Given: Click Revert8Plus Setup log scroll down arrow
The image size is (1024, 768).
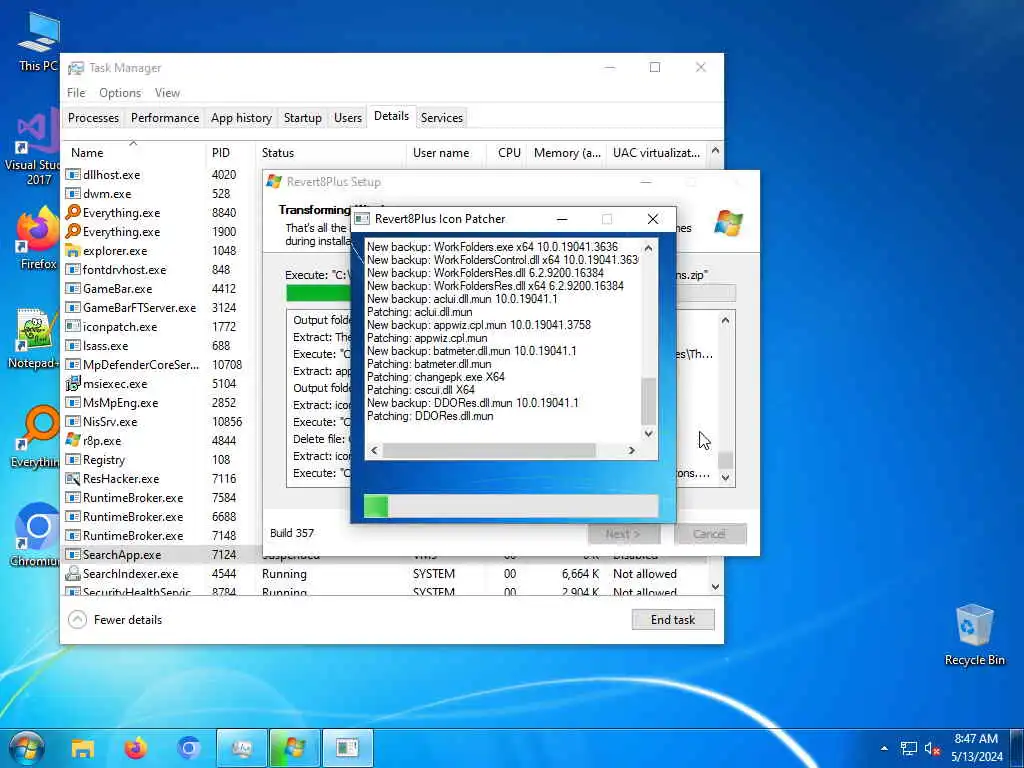Looking at the screenshot, I should click(x=725, y=477).
